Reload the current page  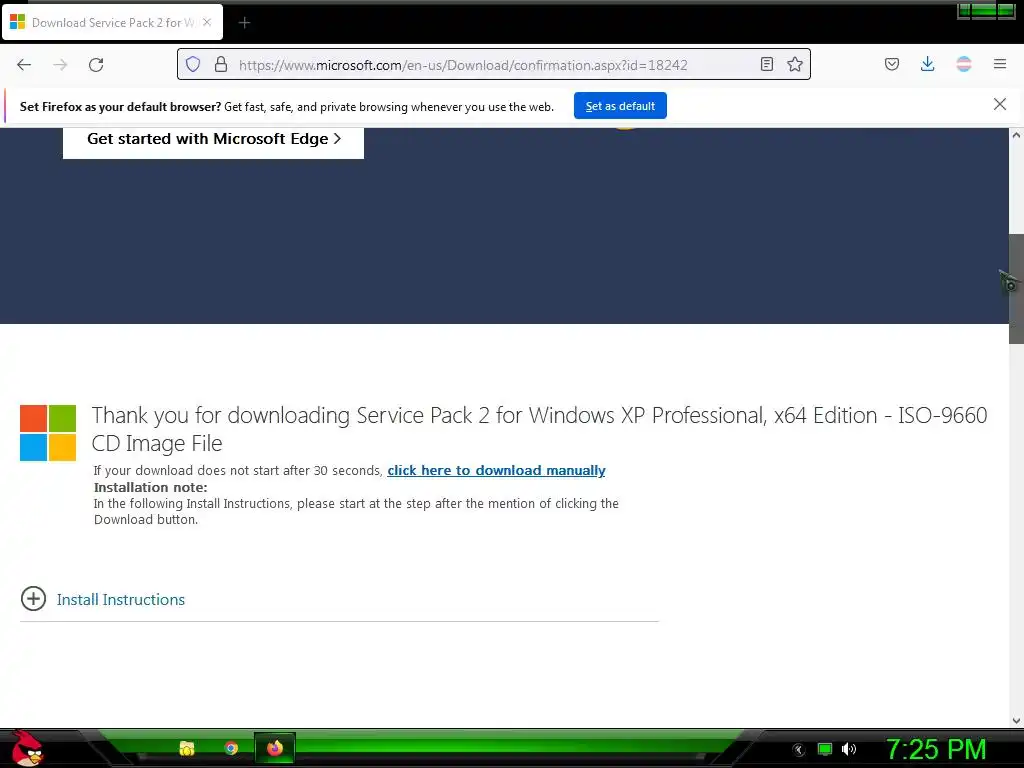tap(96, 65)
